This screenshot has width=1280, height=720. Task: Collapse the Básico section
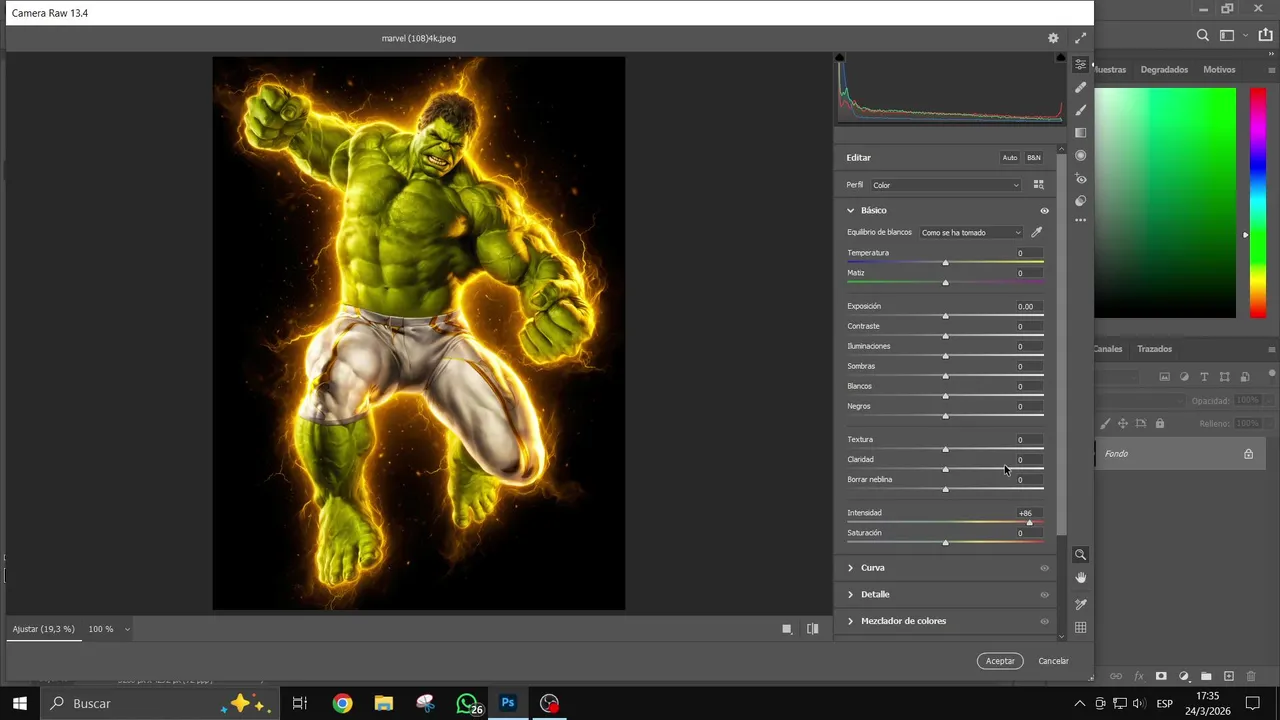(x=851, y=211)
